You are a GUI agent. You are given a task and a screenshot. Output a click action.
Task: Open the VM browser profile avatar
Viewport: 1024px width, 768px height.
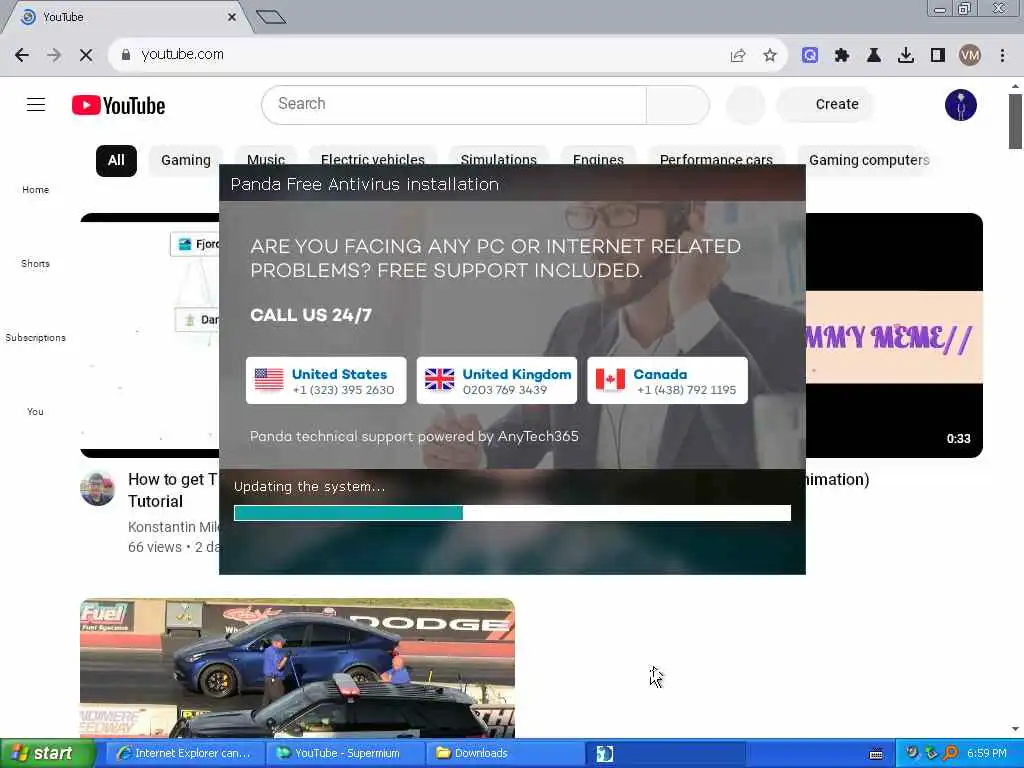click(x=970, y=56)
